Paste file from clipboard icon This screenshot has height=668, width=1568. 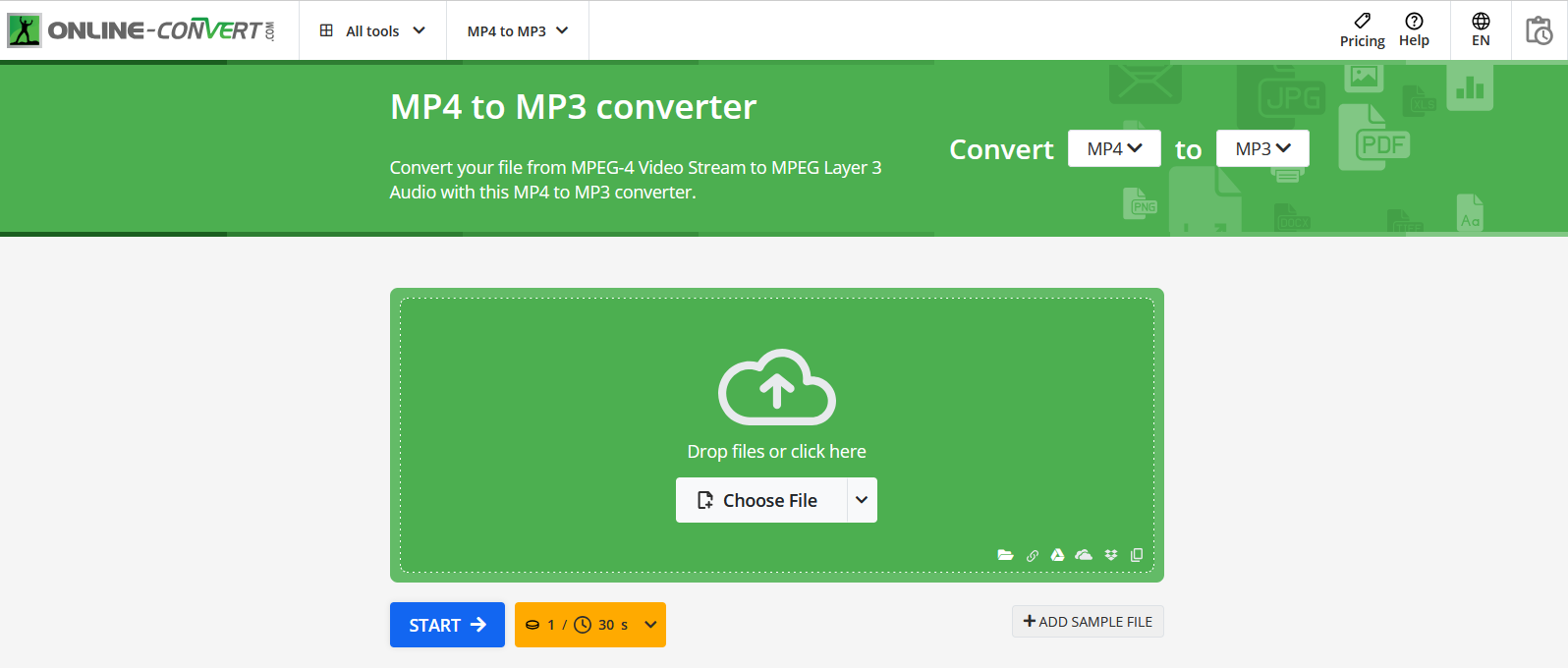pyautogui.click(x=1137, y=555)
